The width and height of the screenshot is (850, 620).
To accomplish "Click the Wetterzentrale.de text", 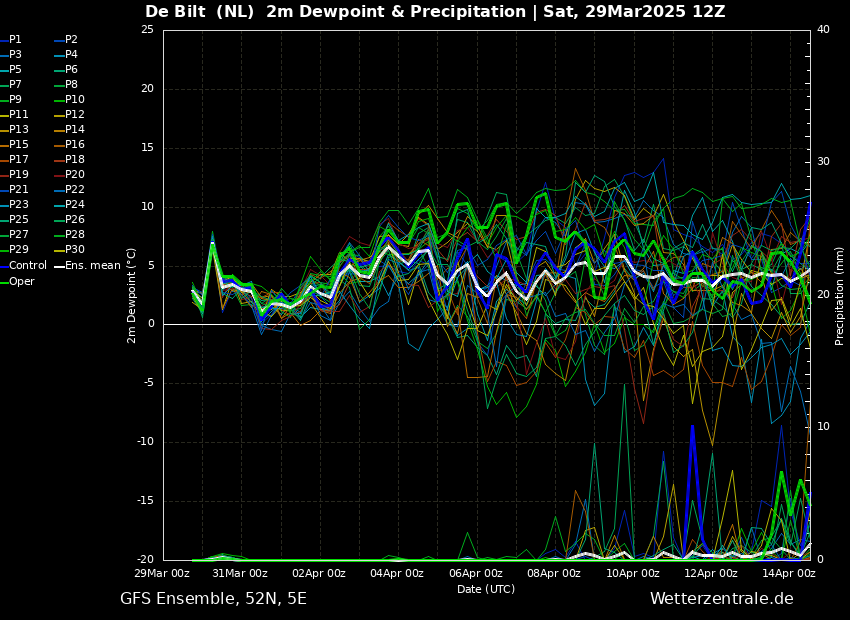I will pos(722,598).
